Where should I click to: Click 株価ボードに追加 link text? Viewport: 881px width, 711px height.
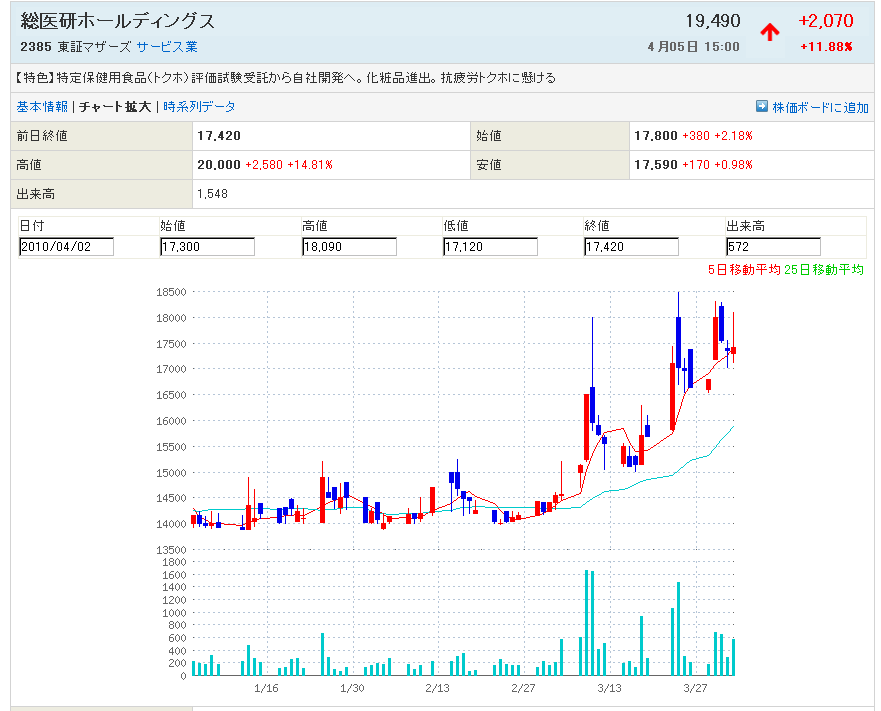(x=820, y=108)
